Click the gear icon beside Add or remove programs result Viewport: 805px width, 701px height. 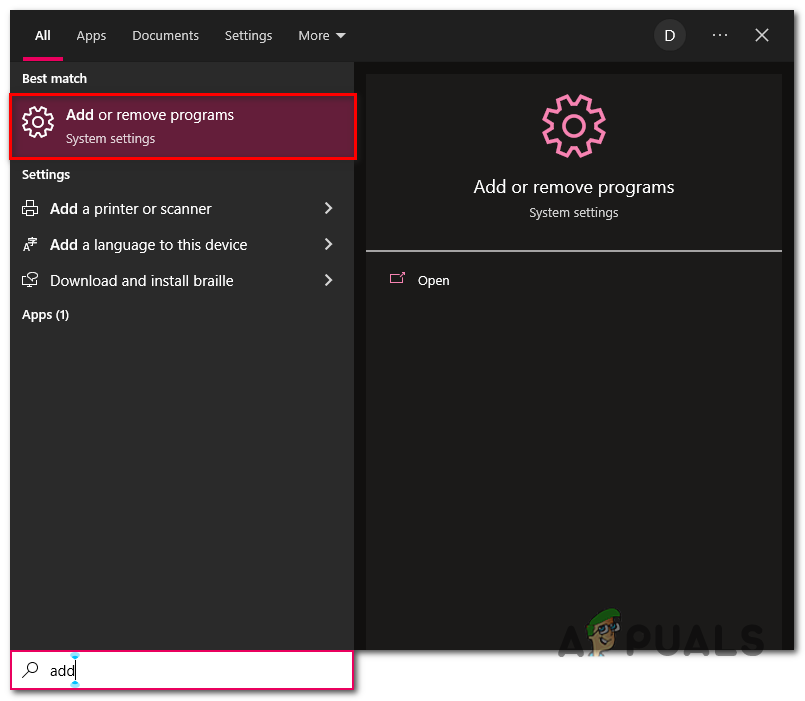point(37,122)
